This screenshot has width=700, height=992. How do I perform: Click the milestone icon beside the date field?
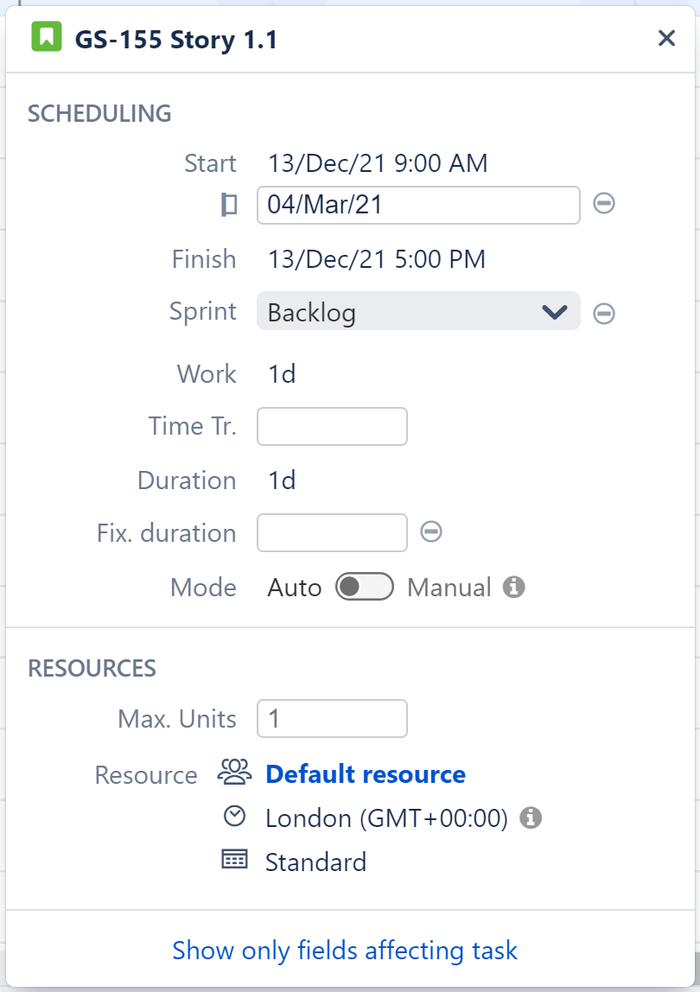(229, 205)
